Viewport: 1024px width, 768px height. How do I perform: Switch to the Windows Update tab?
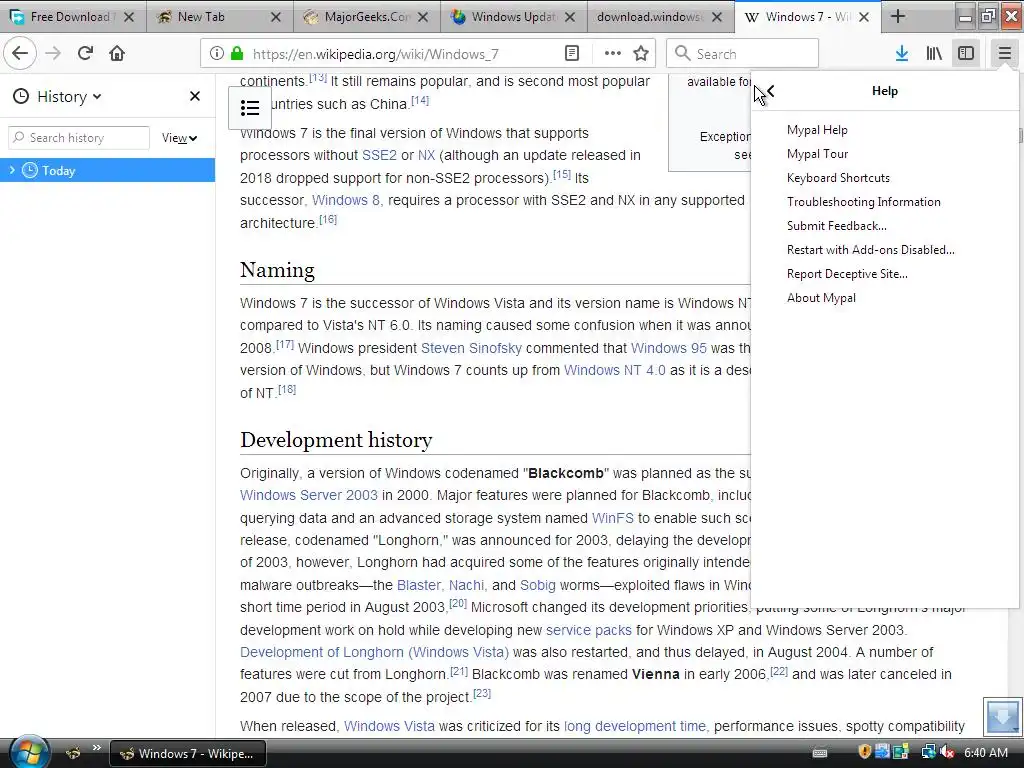pos(514,17)
